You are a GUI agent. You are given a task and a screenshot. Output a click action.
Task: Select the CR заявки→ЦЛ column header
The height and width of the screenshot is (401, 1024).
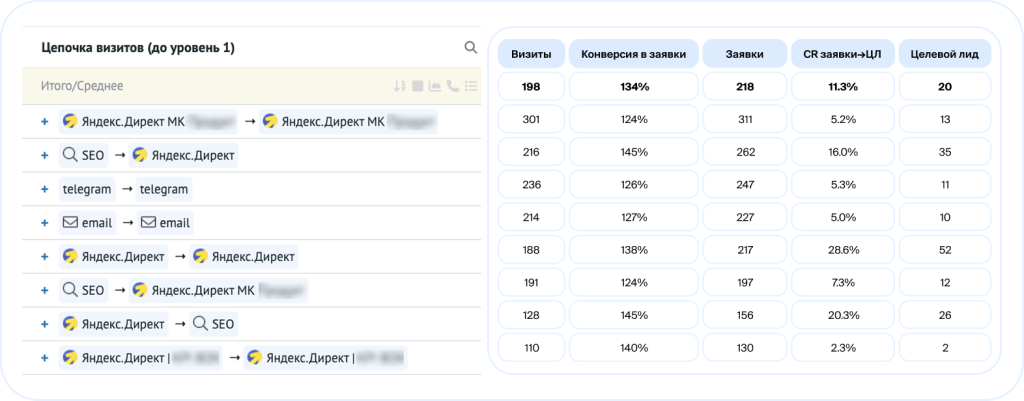(x=843, y=53)
